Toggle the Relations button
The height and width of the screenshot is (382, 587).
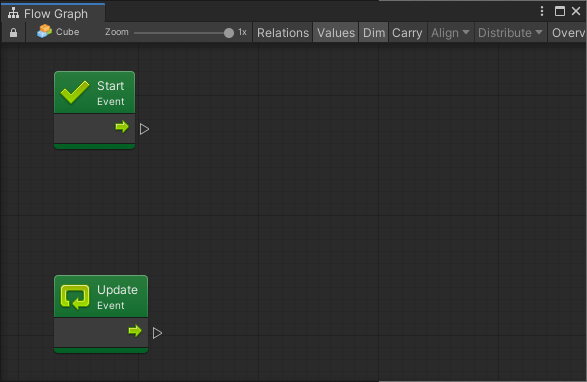(283, 33)
